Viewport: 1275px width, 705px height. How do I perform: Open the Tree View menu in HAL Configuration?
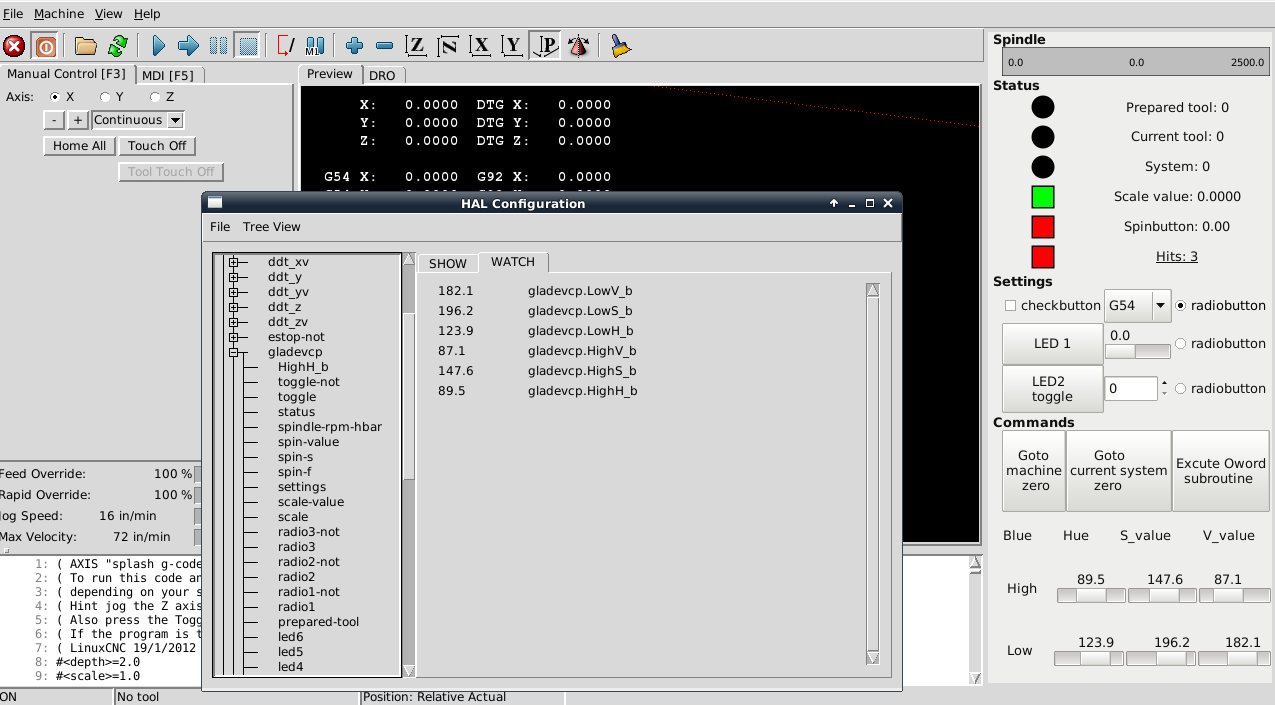tap(272, 227)
